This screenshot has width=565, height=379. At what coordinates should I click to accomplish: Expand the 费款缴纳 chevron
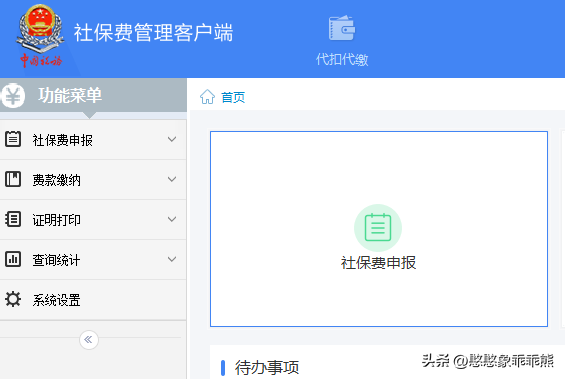pos(172,179)
